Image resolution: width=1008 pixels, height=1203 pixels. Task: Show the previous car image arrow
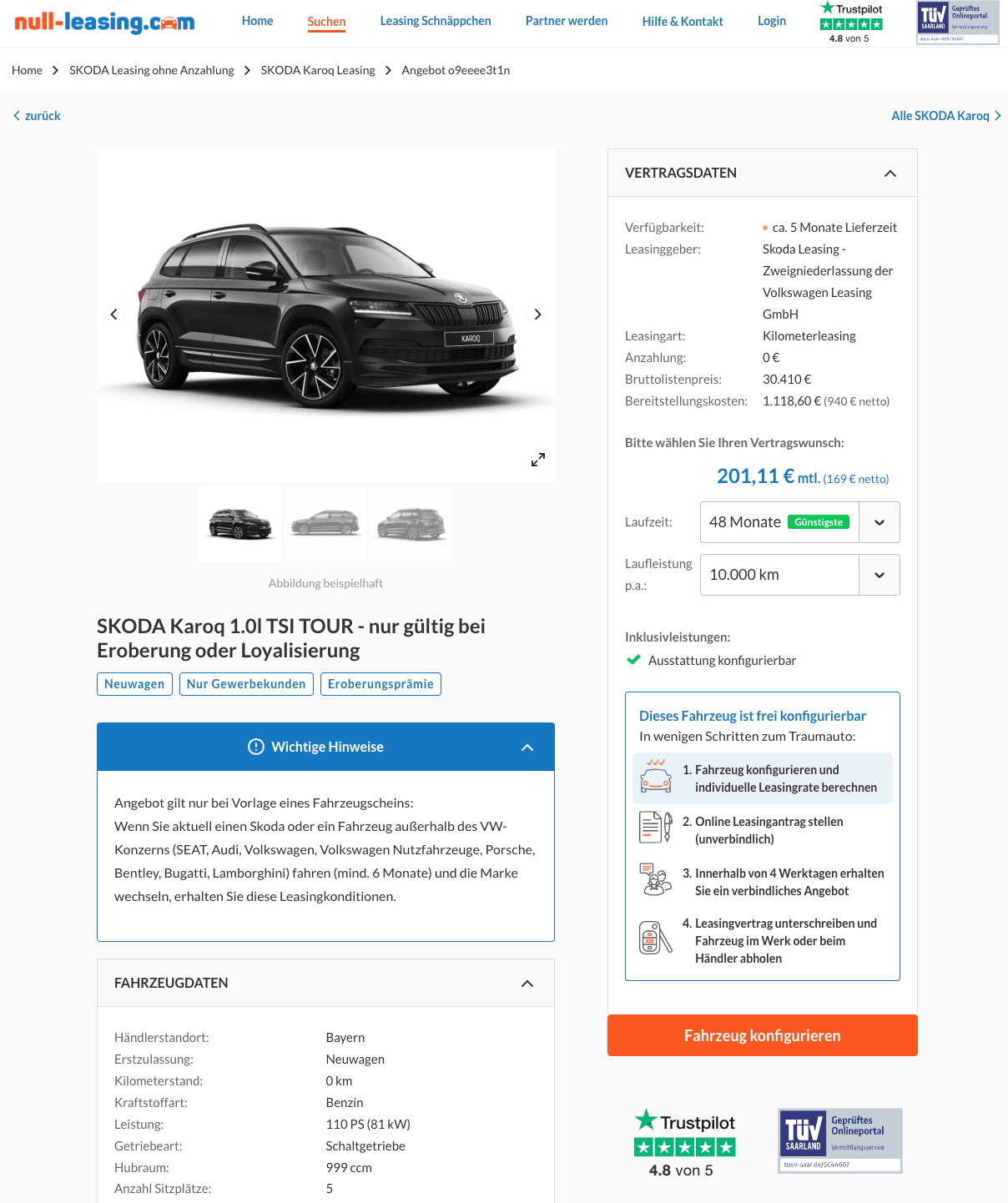[x=114, y=315]
